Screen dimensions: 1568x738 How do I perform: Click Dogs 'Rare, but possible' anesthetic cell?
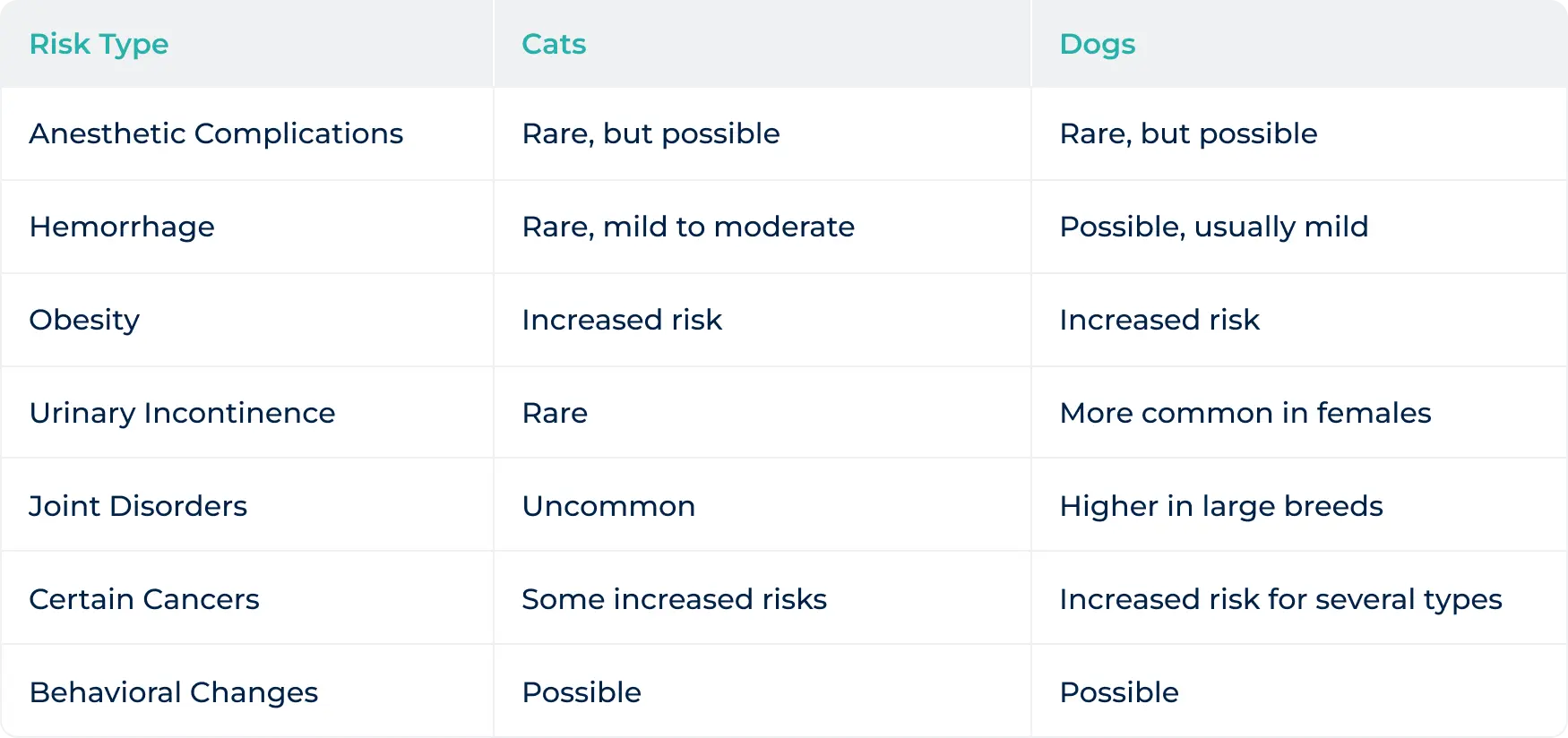point(1188,133)
